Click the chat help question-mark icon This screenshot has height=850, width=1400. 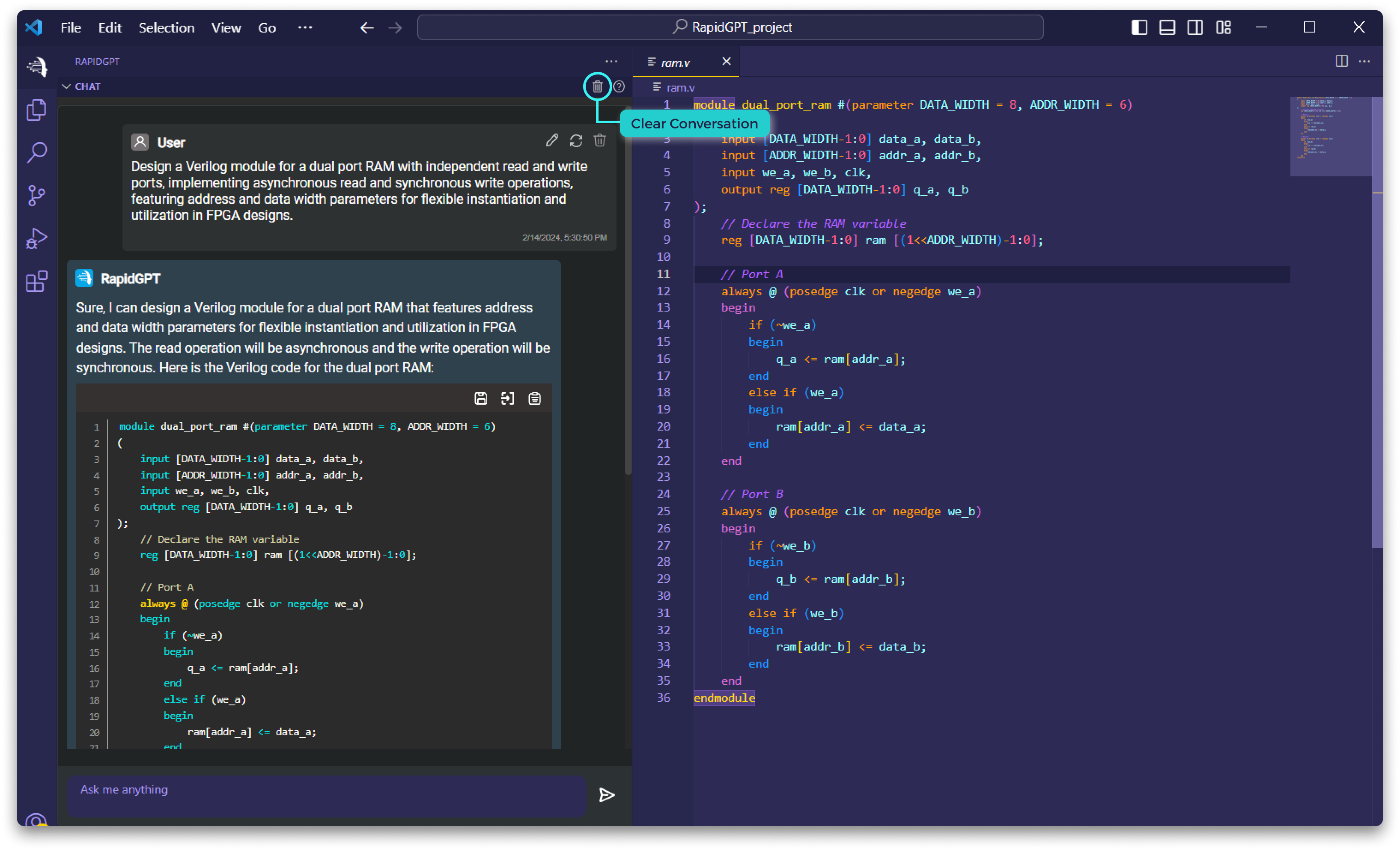[x=620, y=86]
